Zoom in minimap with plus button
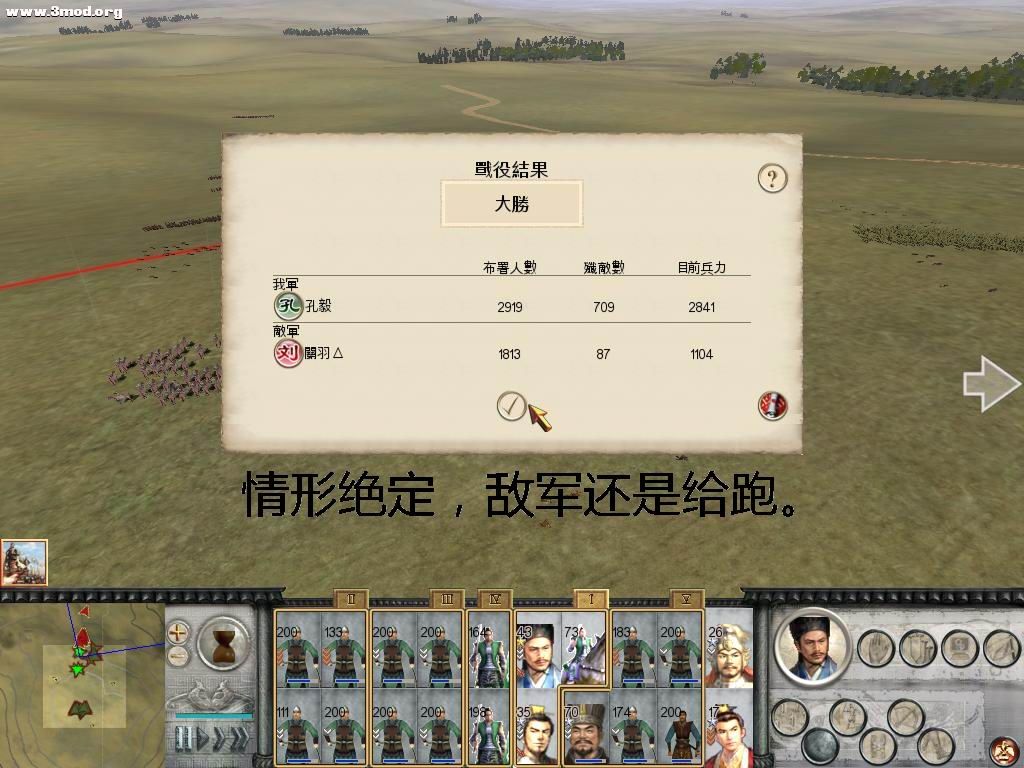The height and width of the screenshot is (768, 1024). (178, 632)
